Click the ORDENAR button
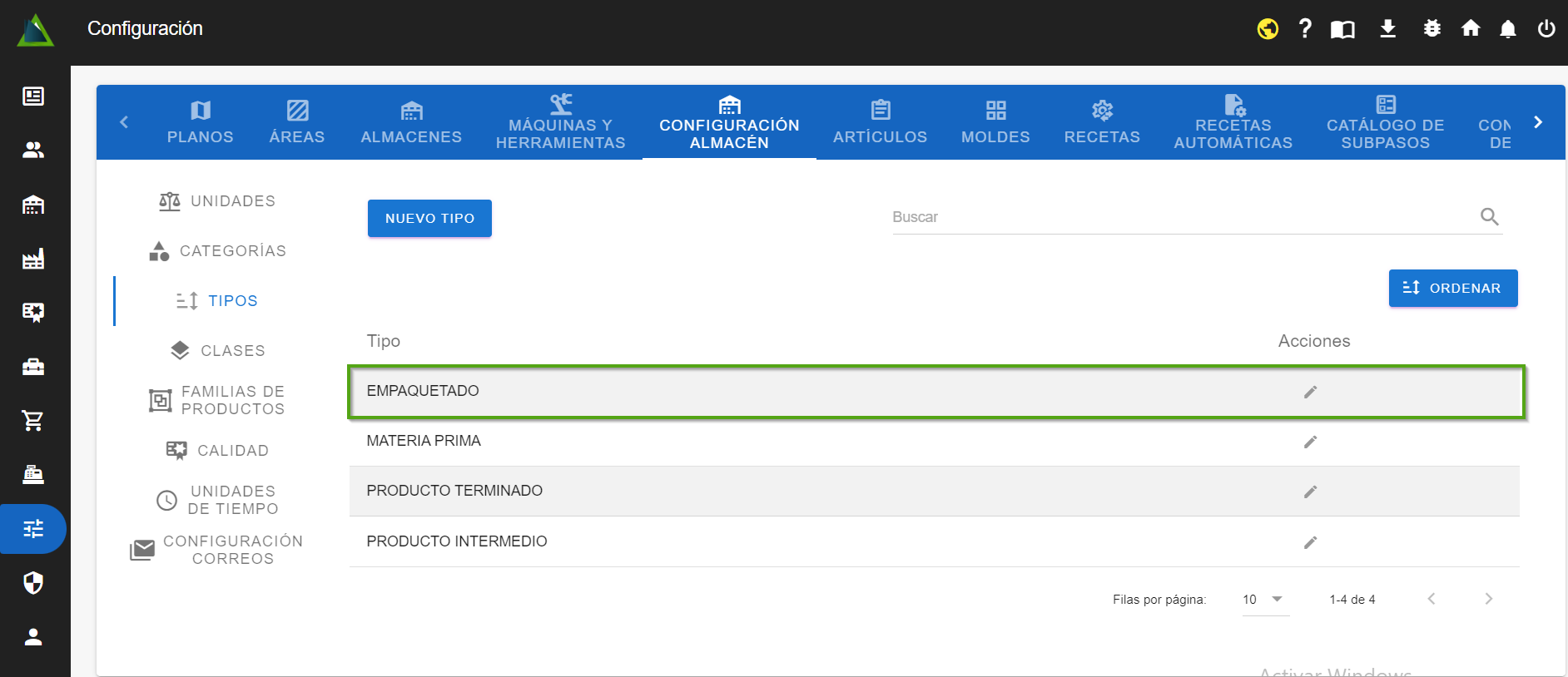The image size is (1568, 677). pos(1452,288)
